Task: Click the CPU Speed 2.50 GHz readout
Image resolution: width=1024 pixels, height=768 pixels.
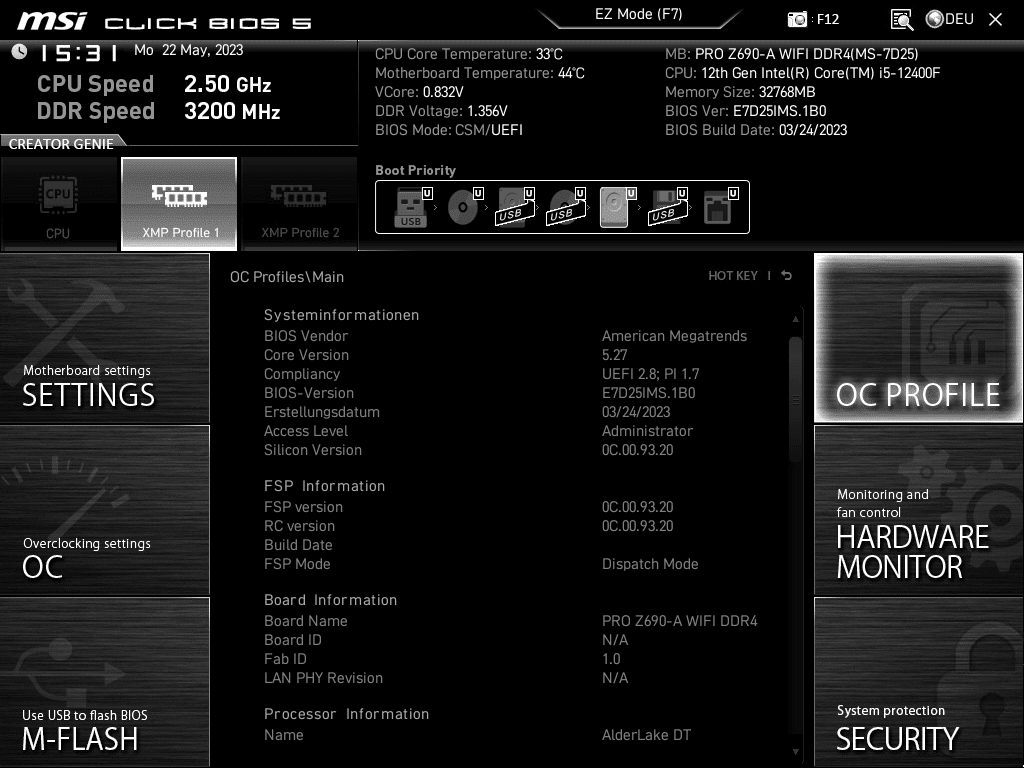Action: (x=154, y=84)
